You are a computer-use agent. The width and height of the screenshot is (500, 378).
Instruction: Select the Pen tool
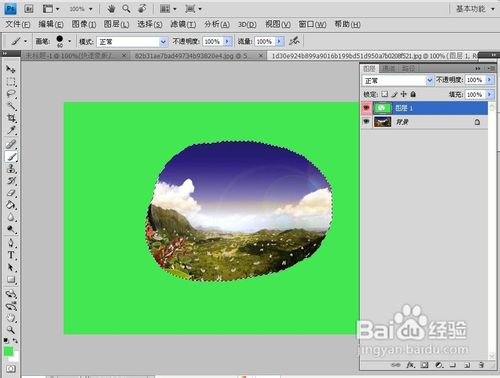coord(11,243)
